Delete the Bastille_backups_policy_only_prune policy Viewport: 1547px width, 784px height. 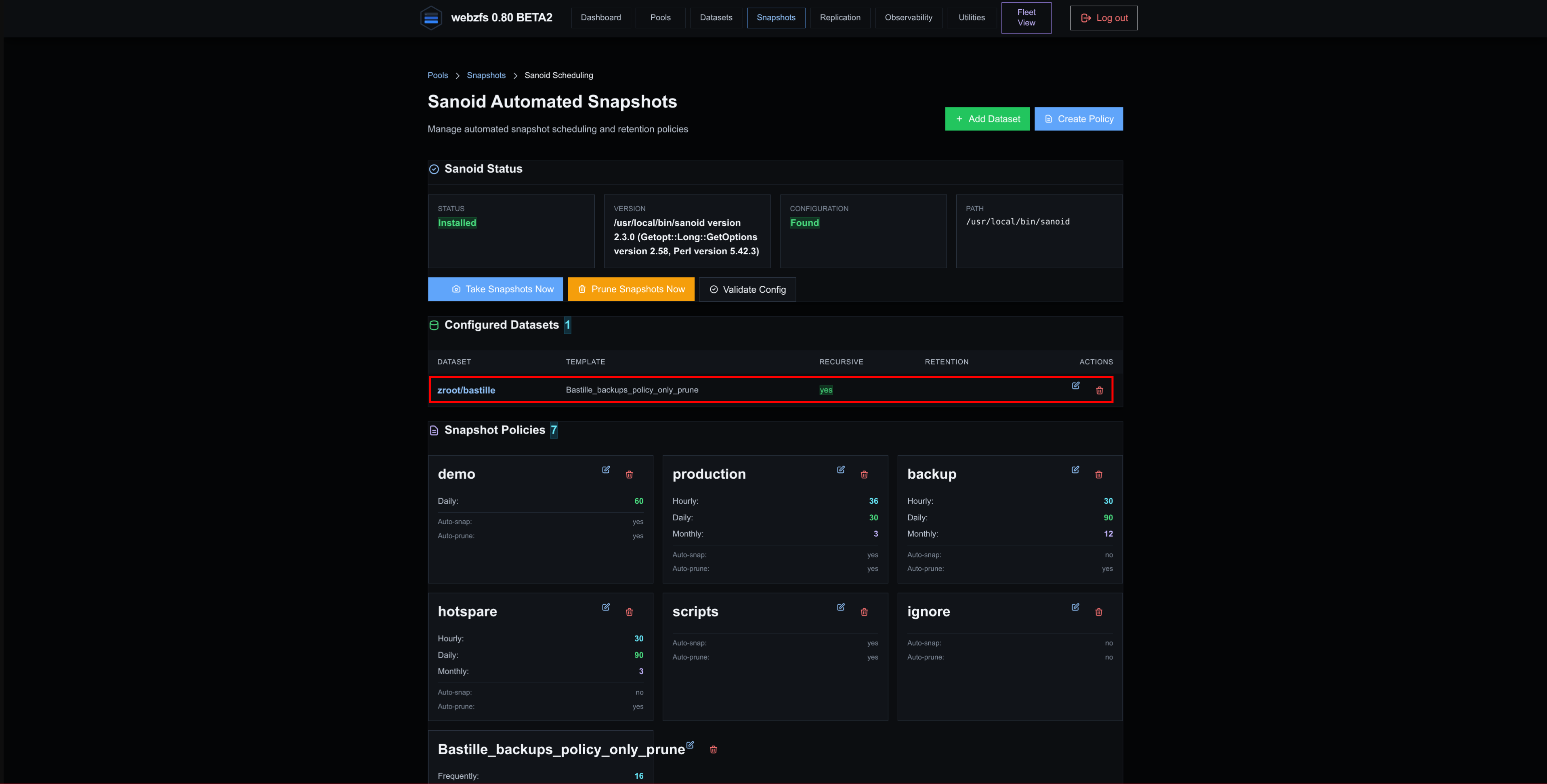714,749
